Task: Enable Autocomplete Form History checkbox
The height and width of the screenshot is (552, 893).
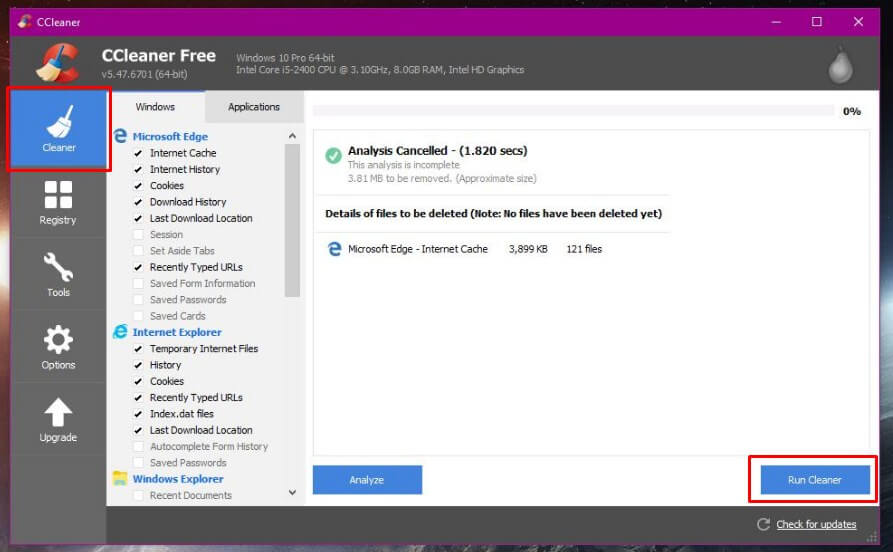Action: (138, 447)
